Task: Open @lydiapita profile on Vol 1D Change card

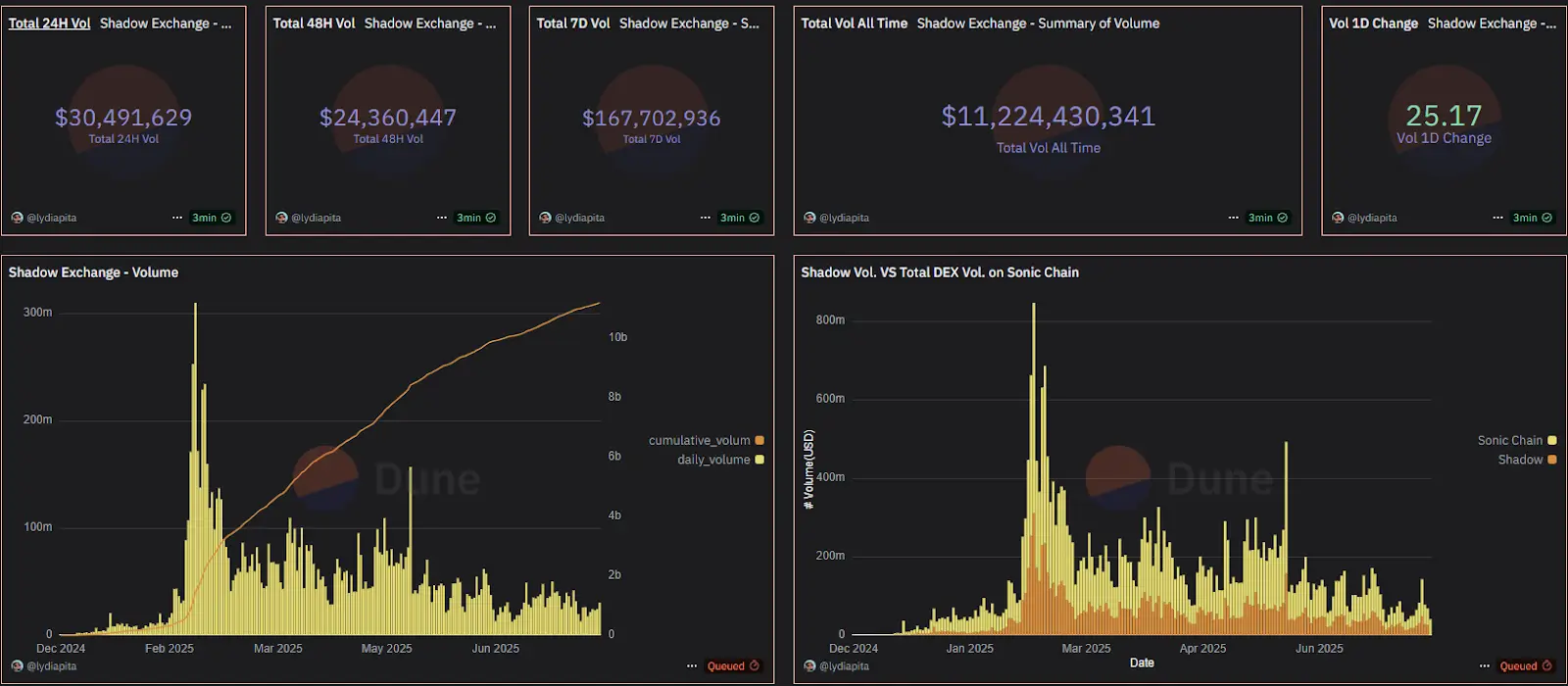Action: 1372,218
